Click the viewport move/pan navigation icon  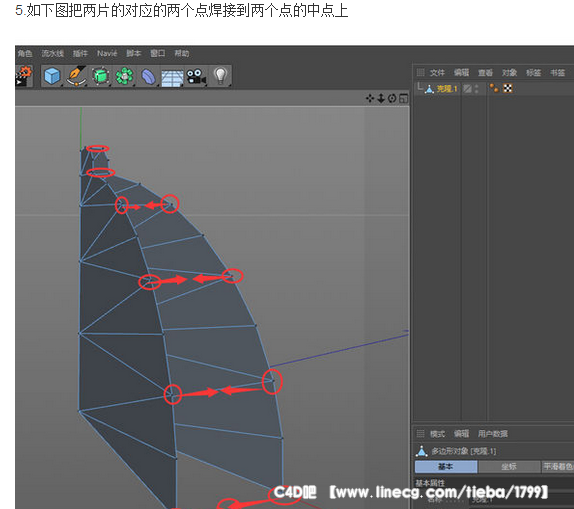tap(370, 99)
